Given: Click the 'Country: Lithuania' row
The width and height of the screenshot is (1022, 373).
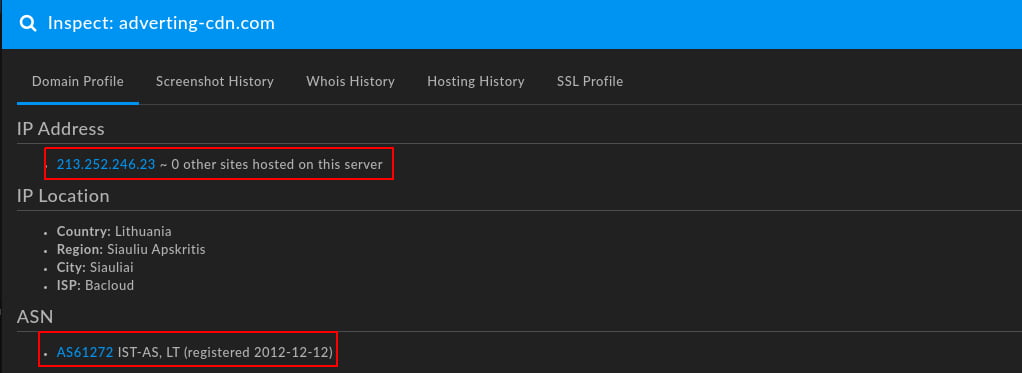Looking at the screenshot, I should coord(114,231).
